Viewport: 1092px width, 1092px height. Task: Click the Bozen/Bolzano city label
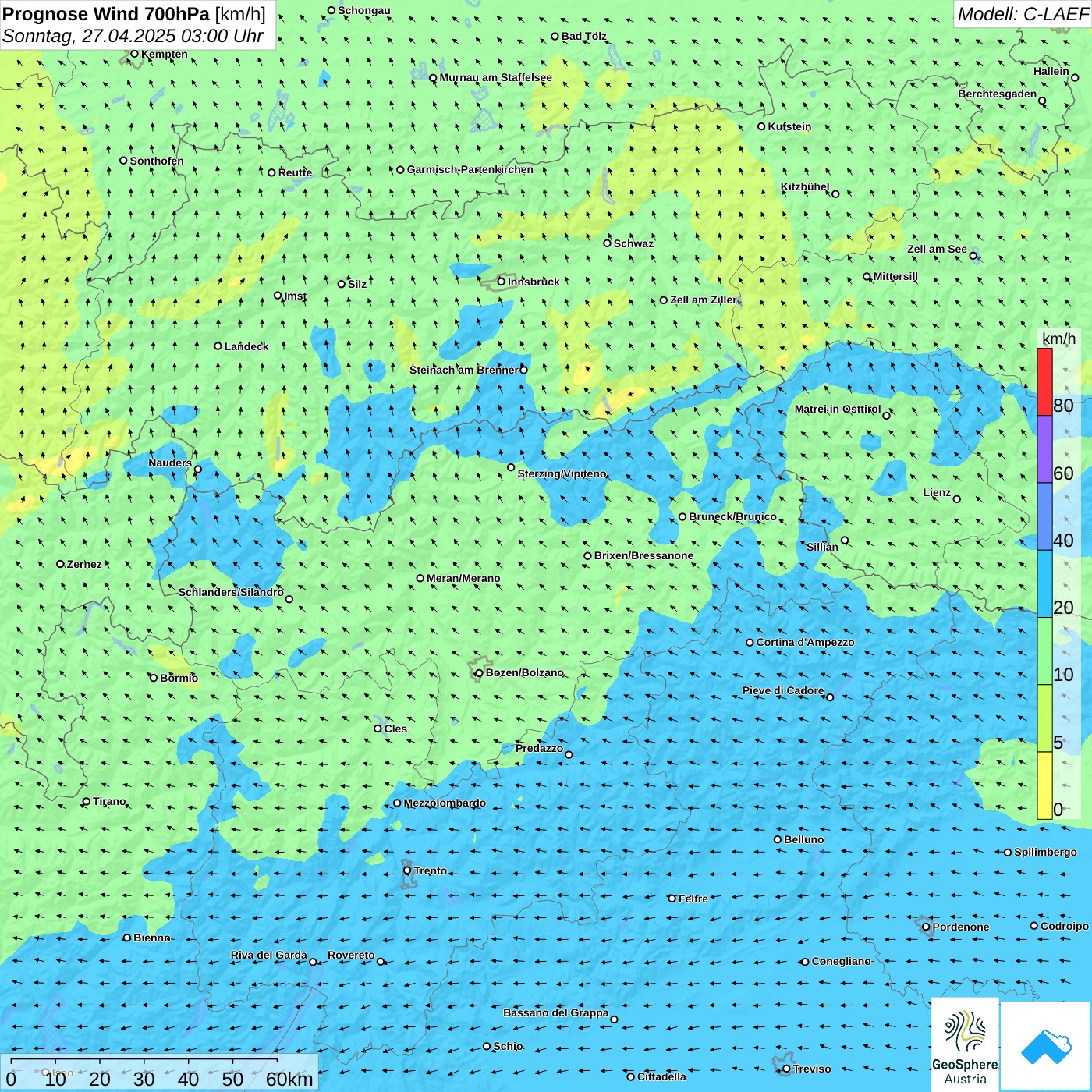pos(525,672)
